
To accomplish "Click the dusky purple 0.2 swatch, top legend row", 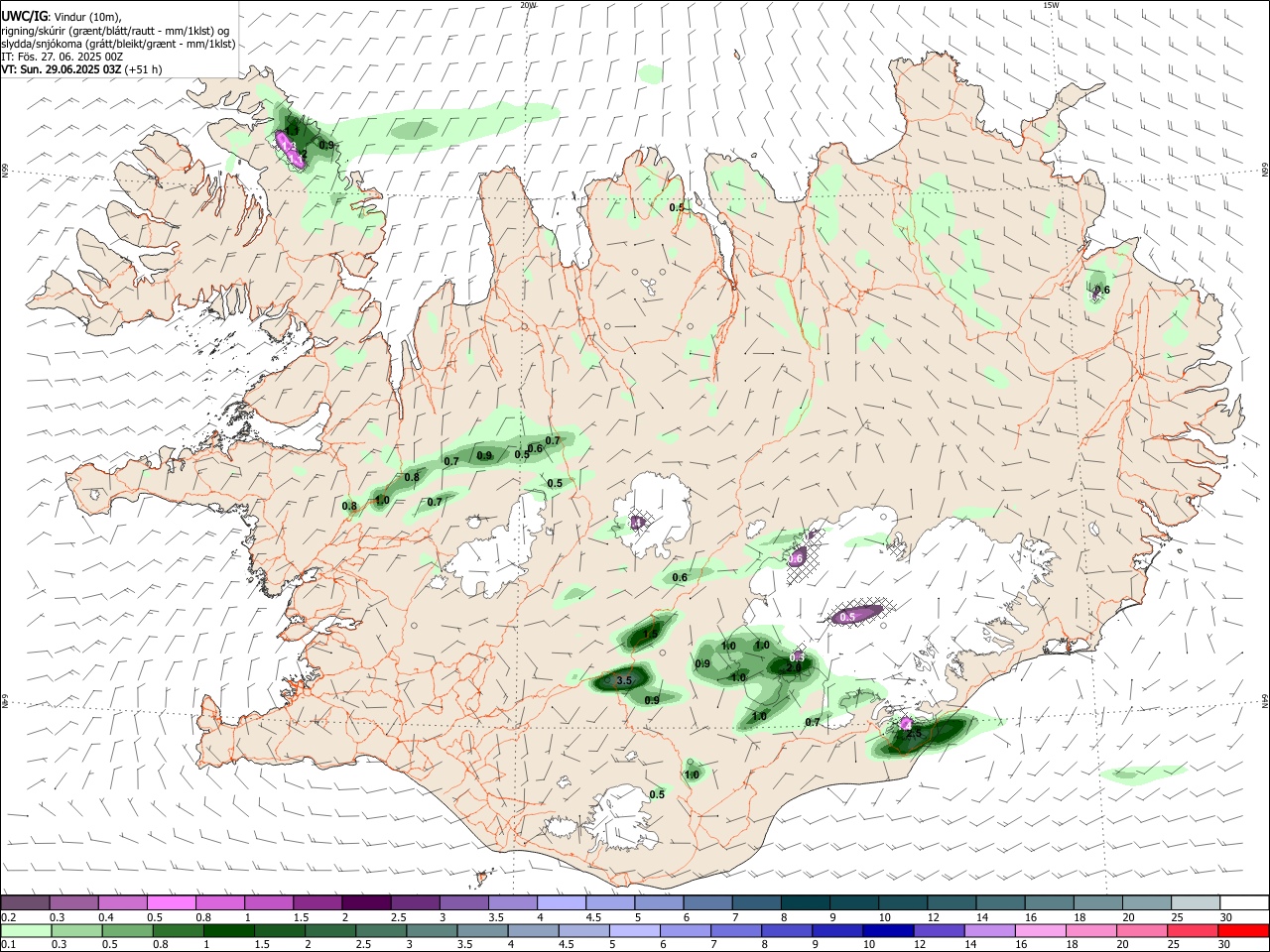I will [25, 903].
